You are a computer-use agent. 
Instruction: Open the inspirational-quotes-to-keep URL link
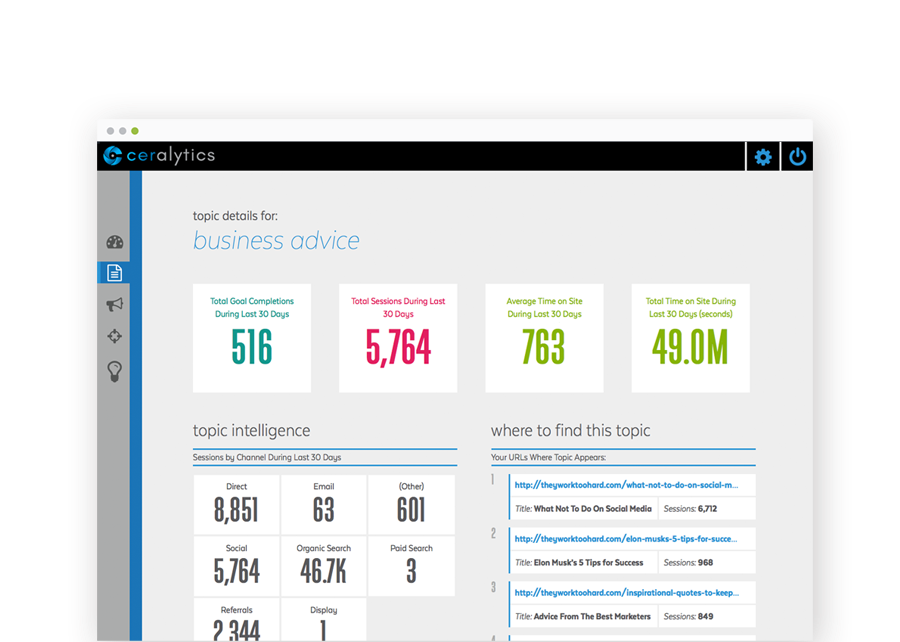[627, 592]
